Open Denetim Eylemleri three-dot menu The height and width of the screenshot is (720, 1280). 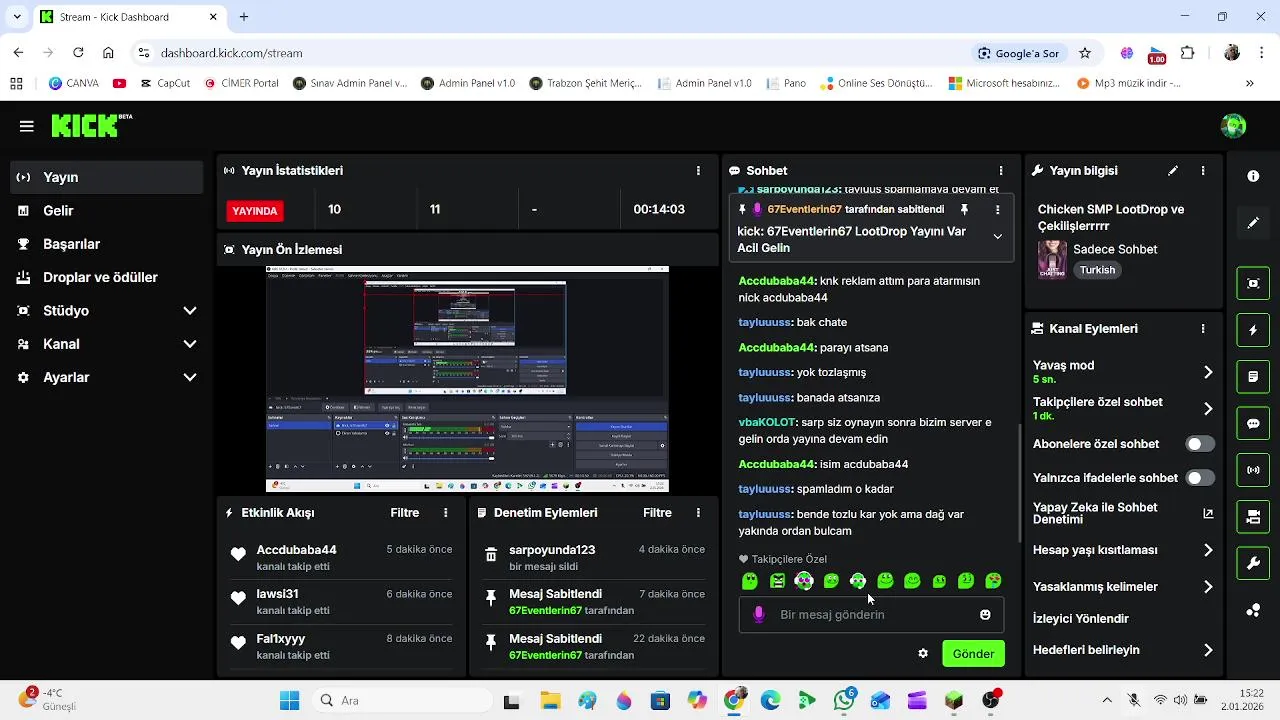[698, 513]
